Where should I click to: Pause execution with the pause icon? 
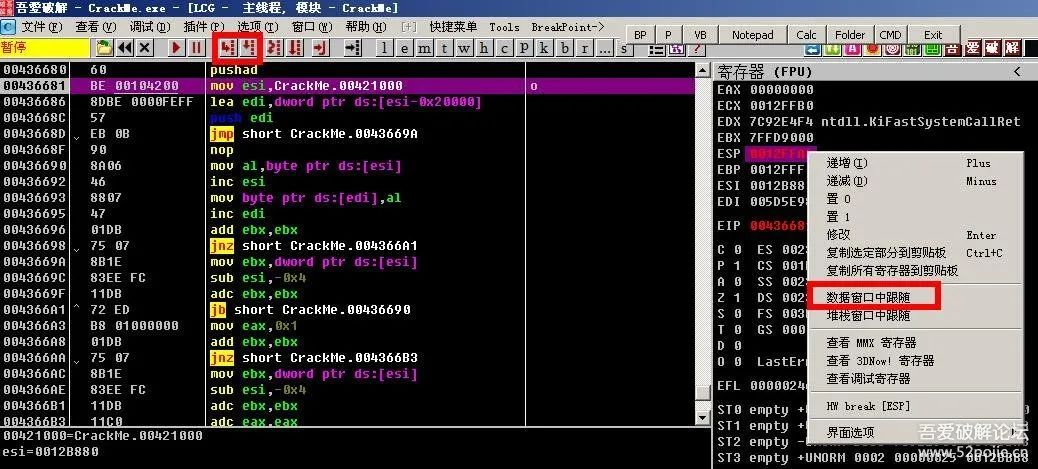(x=197, y=48)
